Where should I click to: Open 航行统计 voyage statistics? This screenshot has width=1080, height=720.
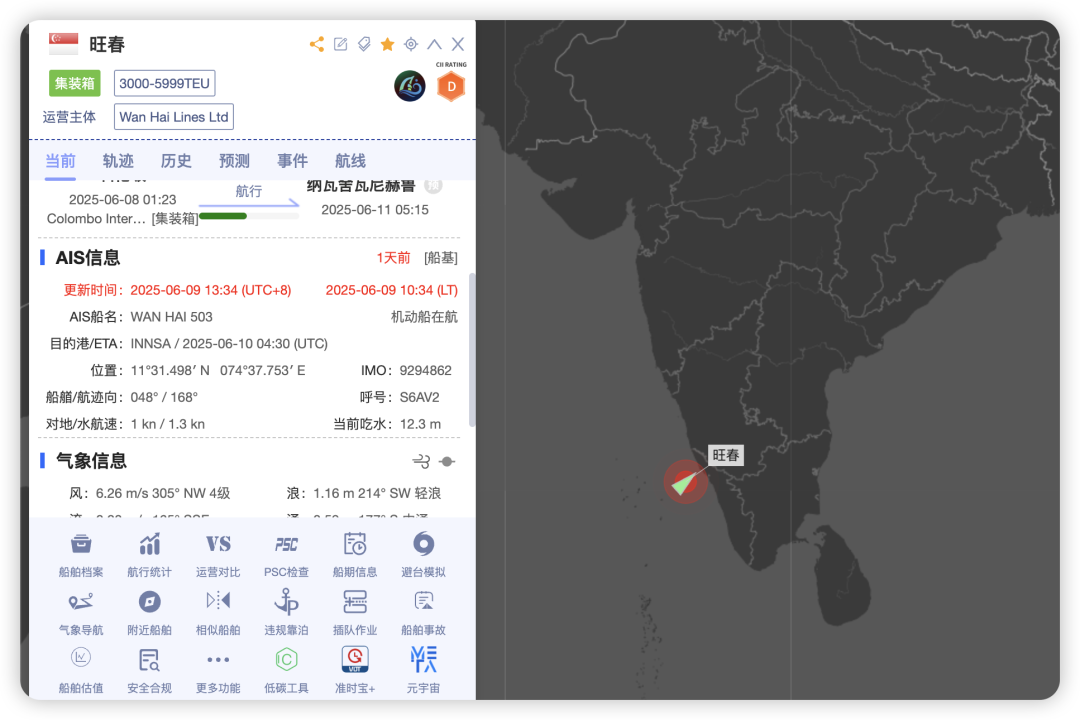[x=149, y=555]
